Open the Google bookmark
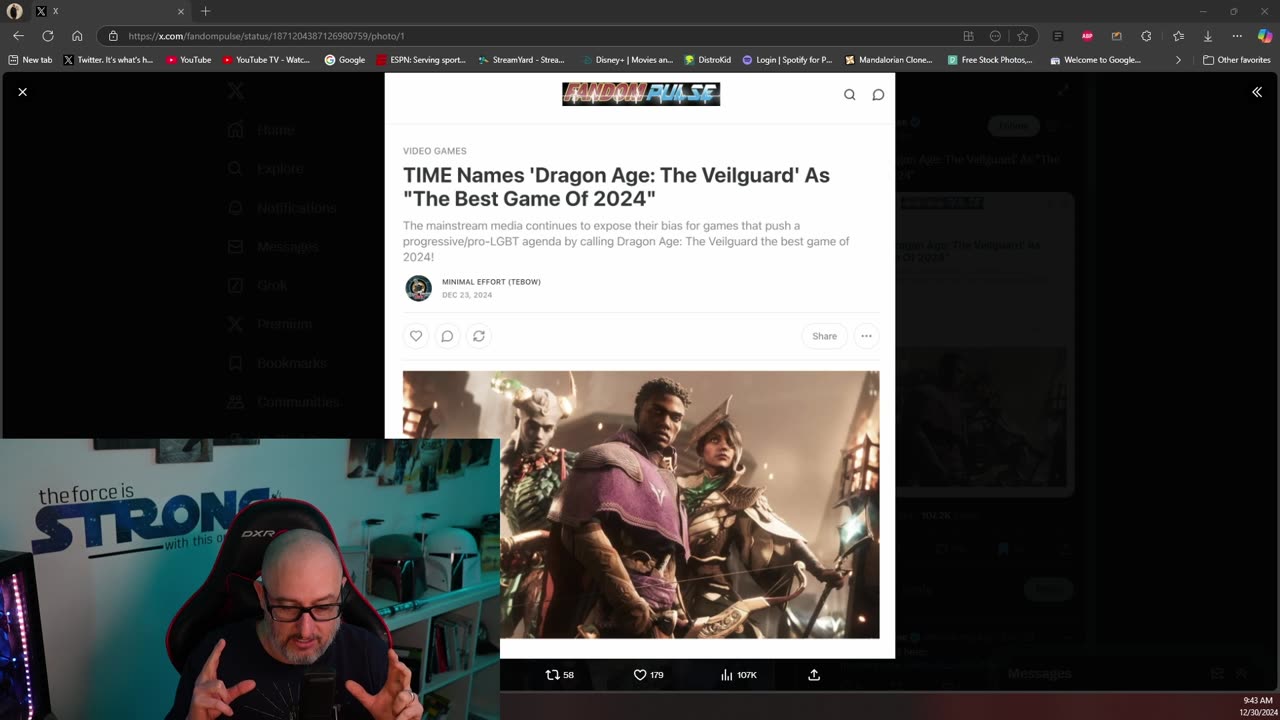 pos(345,60)
